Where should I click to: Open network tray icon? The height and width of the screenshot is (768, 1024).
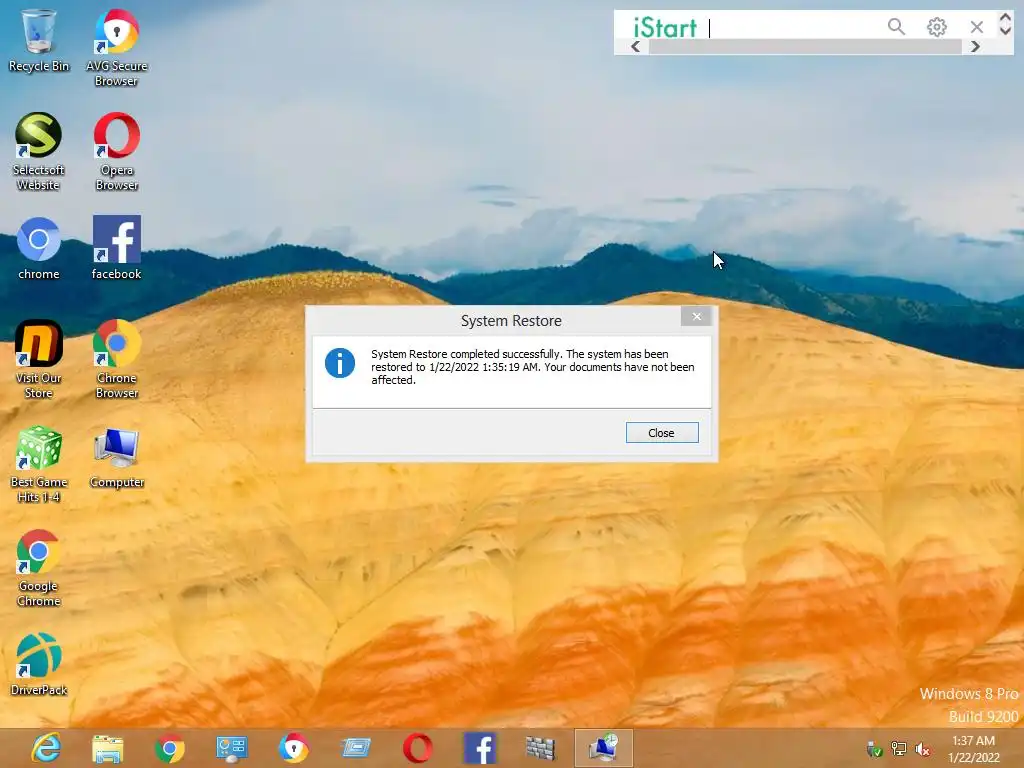tap(899, 750)
